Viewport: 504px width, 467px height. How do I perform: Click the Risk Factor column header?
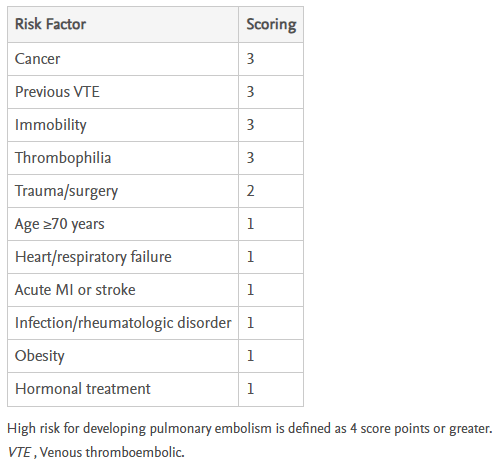pyautogui.click(x=50, y=24)
